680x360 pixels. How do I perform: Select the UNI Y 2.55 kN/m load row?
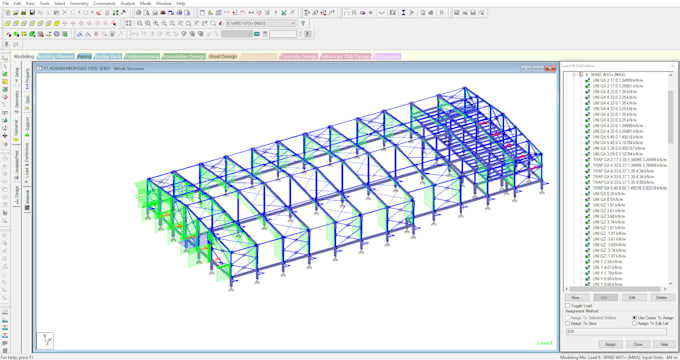pyautogui.click(x=607, y=262)
